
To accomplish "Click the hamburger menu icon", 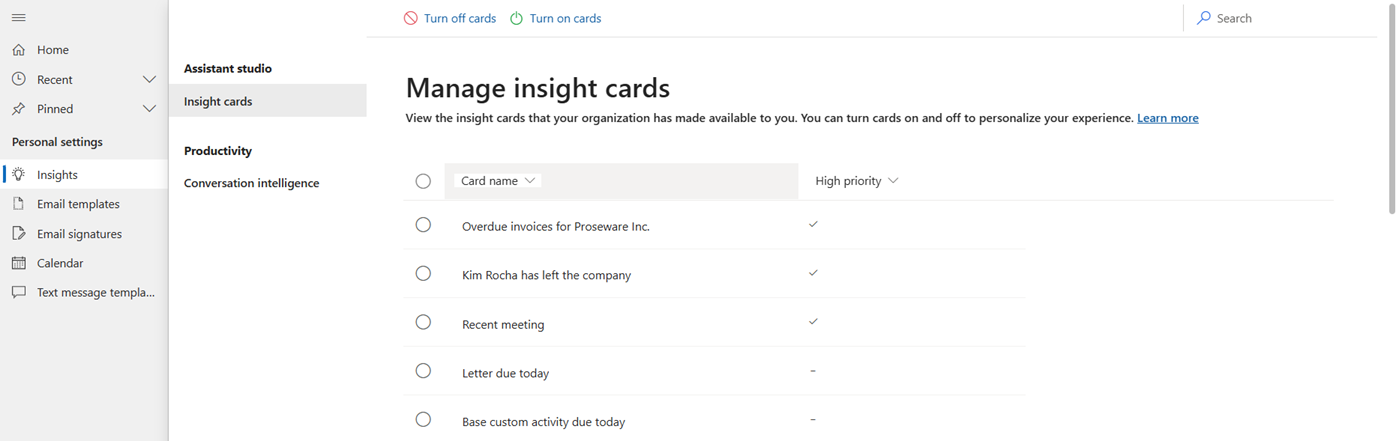I will click(x=19, y=18).
